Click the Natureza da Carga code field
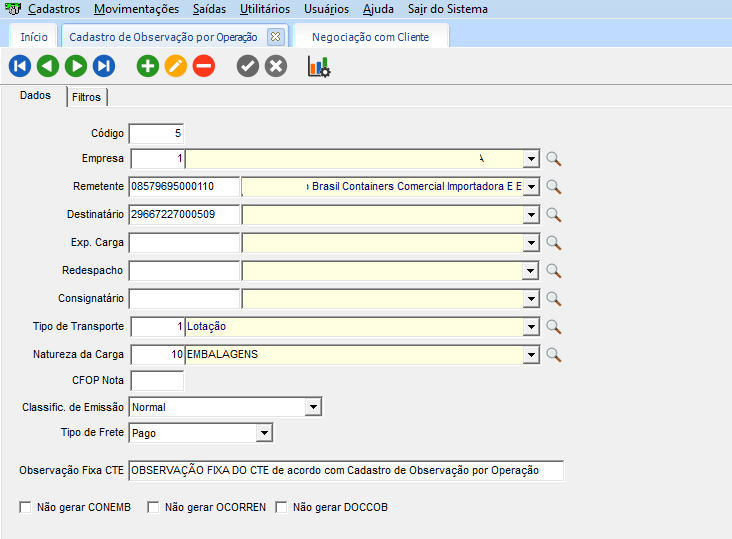This screenshot has width=732, height=539. tap(158, 355)
